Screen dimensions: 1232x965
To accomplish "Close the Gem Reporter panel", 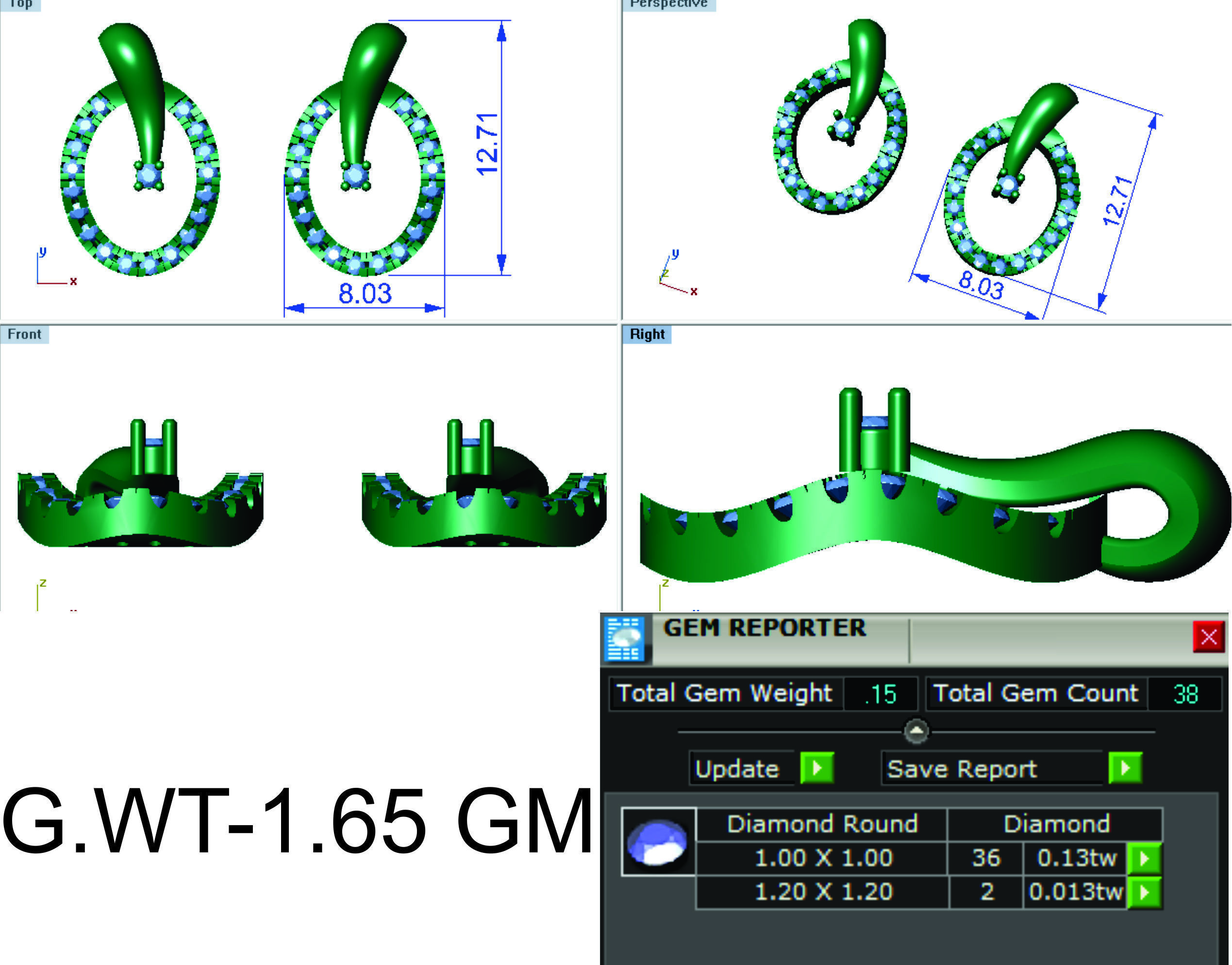I will tap(1208, 637).
